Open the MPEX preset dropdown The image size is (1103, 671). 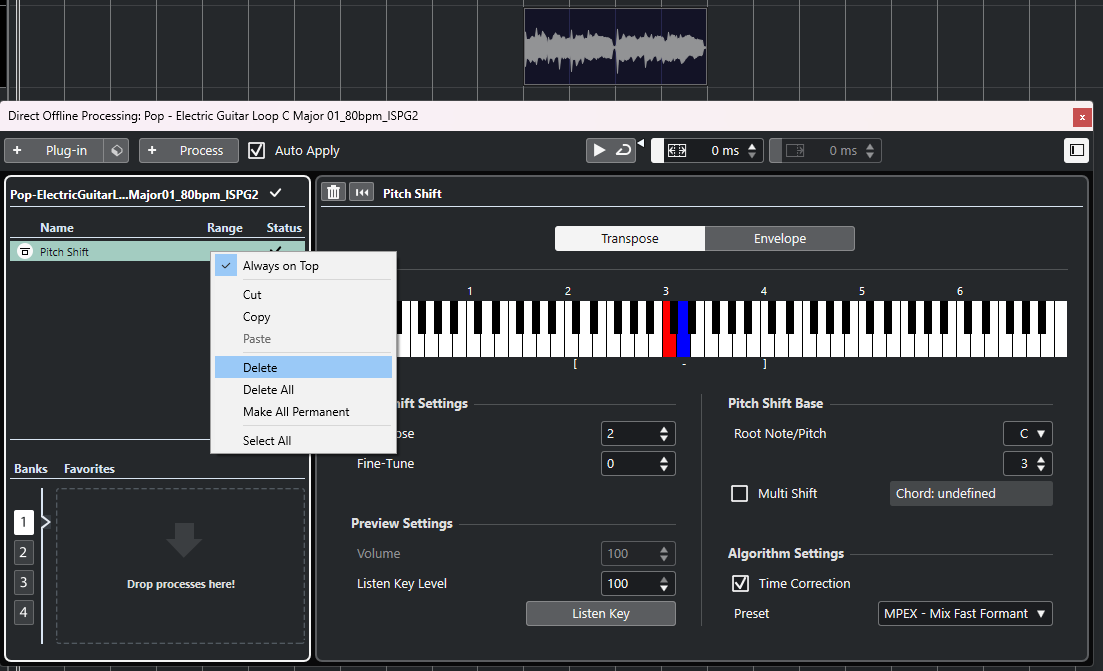(964, 613)
